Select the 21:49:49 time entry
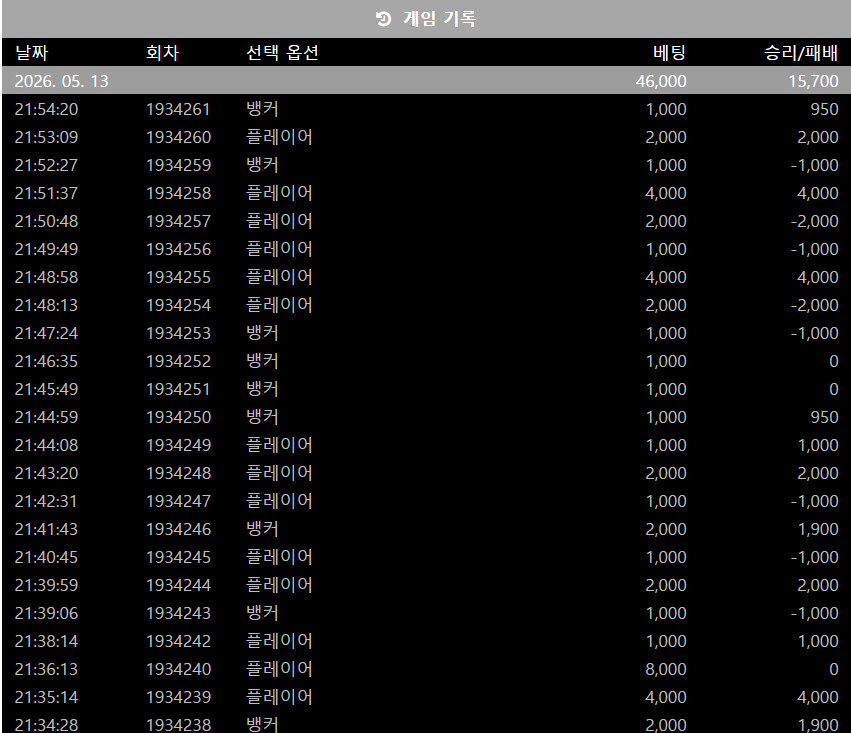 (x=46, y=249)
